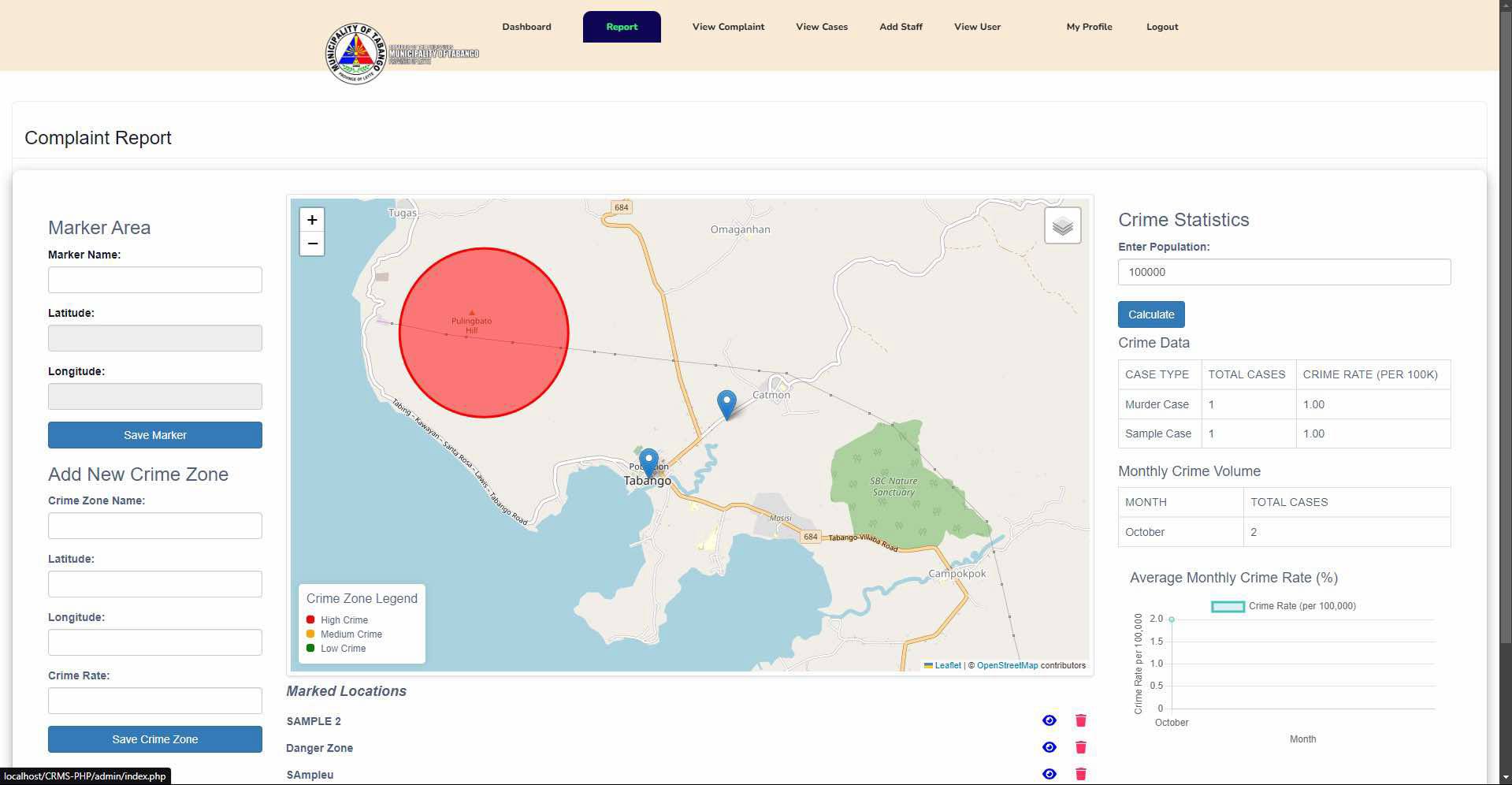Click the October month table cell
The image size is (1512, 785).
coord(1181,532)
